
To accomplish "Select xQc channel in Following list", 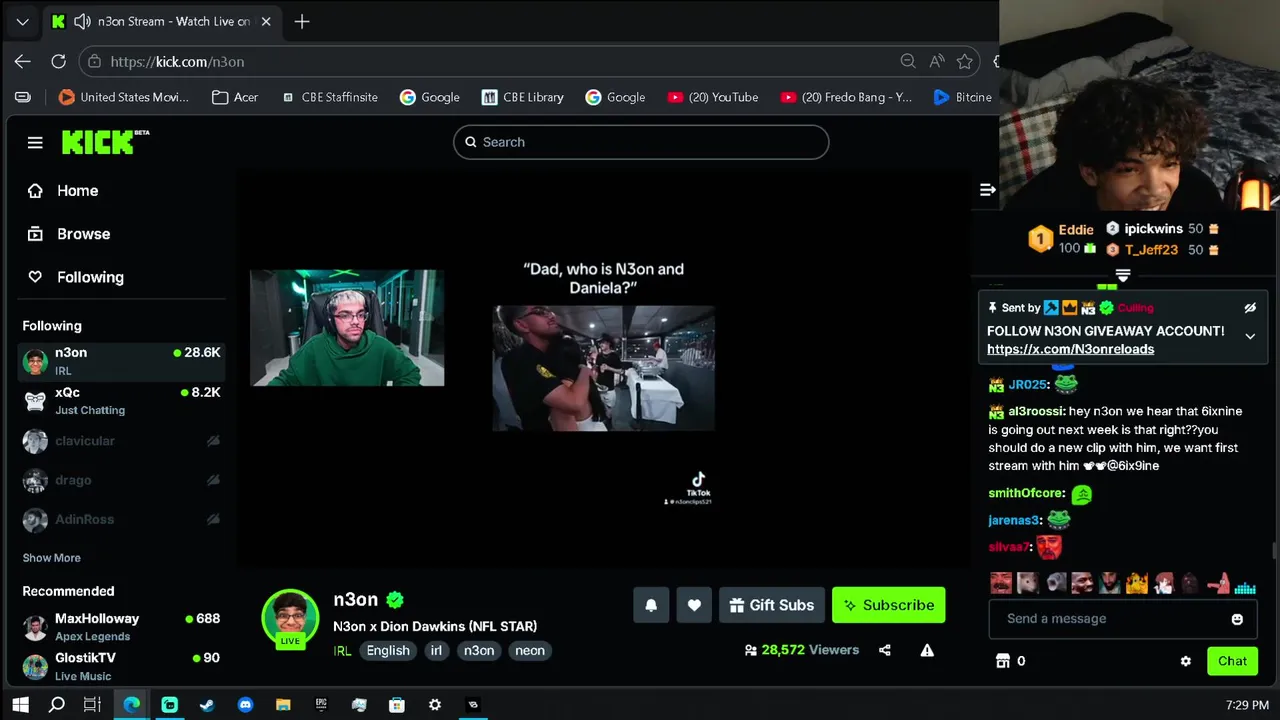I will pyautogui.click(x=121, y=401).
